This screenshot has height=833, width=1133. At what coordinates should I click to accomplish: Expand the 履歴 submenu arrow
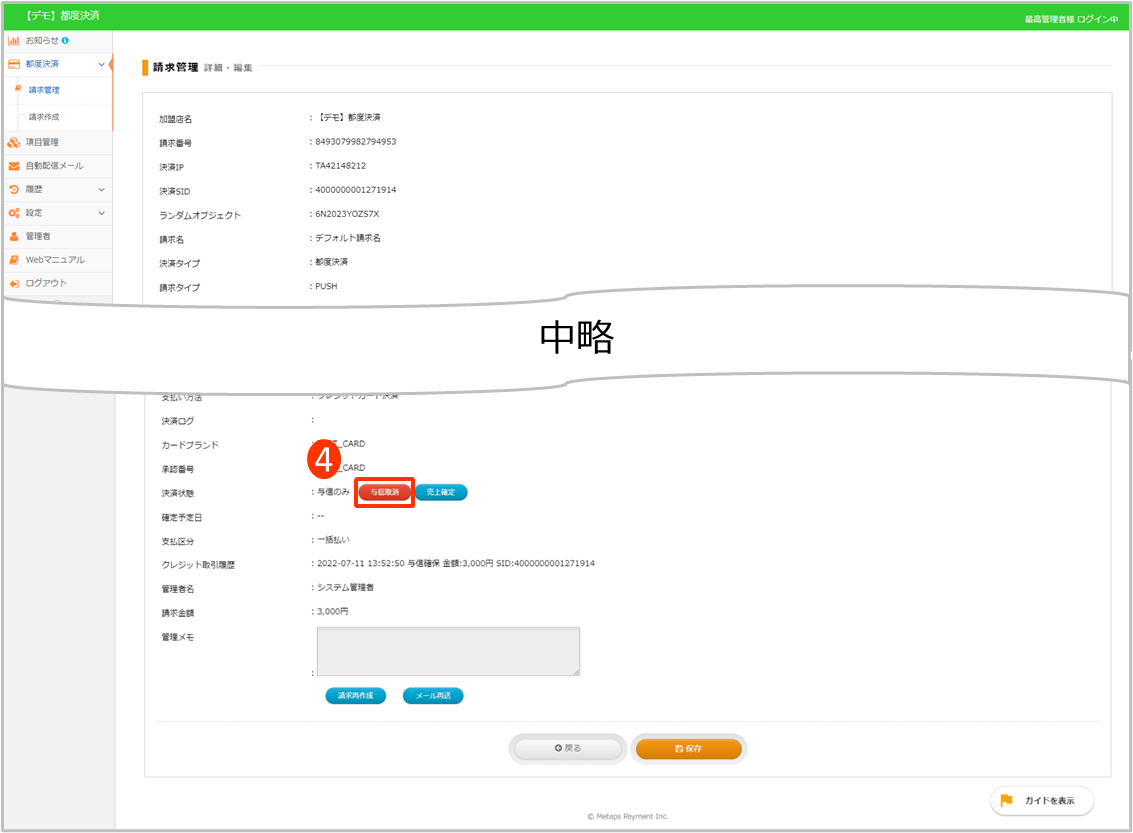click(x=101, y=189)
